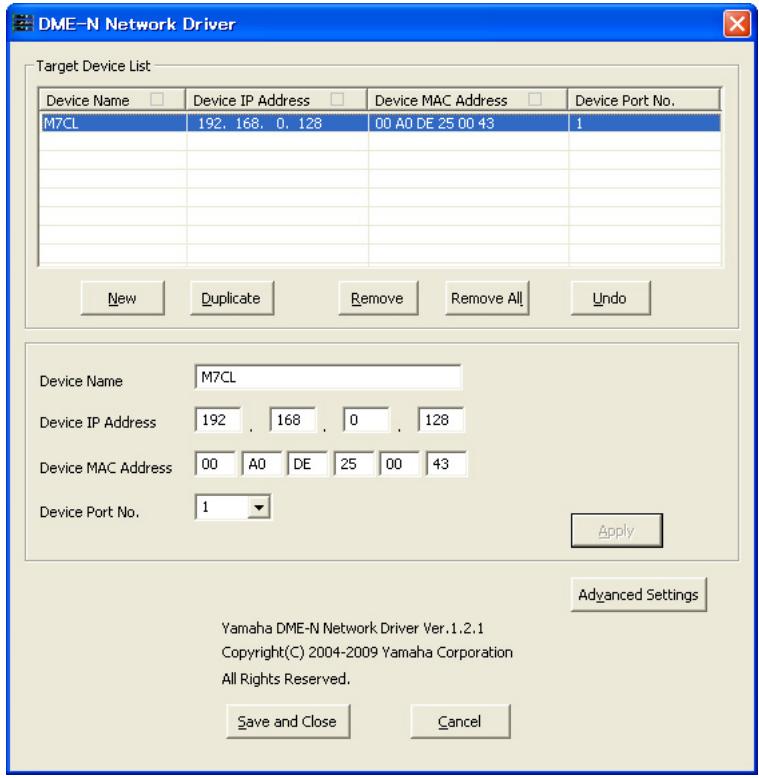This screenshot has height=778, width=759.
Task: Open Advanced Settings
Action: (x=638, y=594)
